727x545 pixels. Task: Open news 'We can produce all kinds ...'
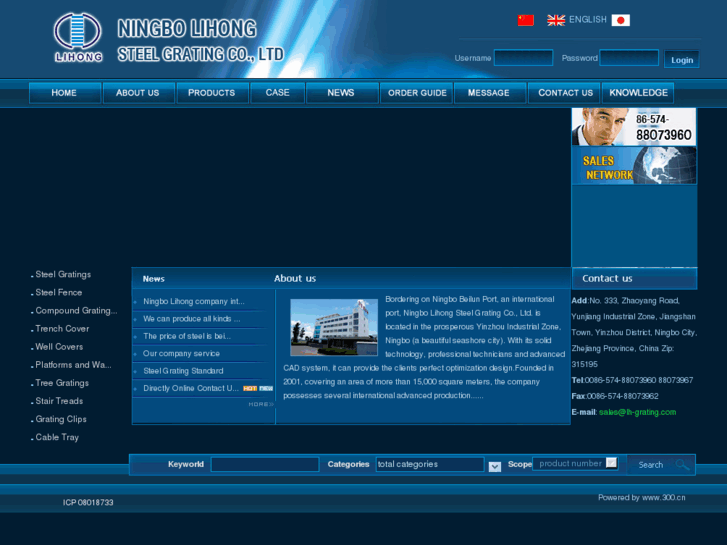click(191, 319)
